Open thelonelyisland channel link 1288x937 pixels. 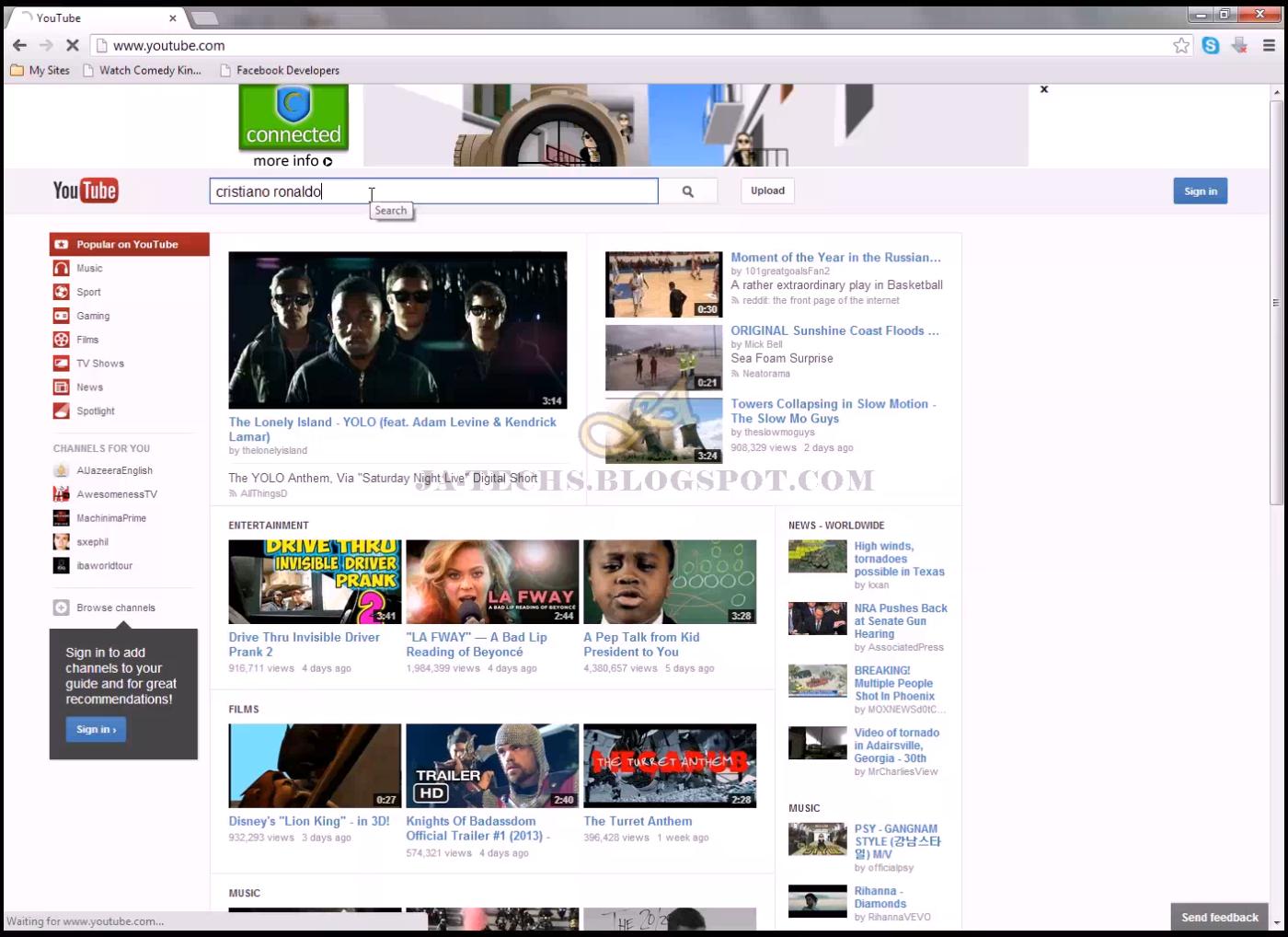pos(274,451)
